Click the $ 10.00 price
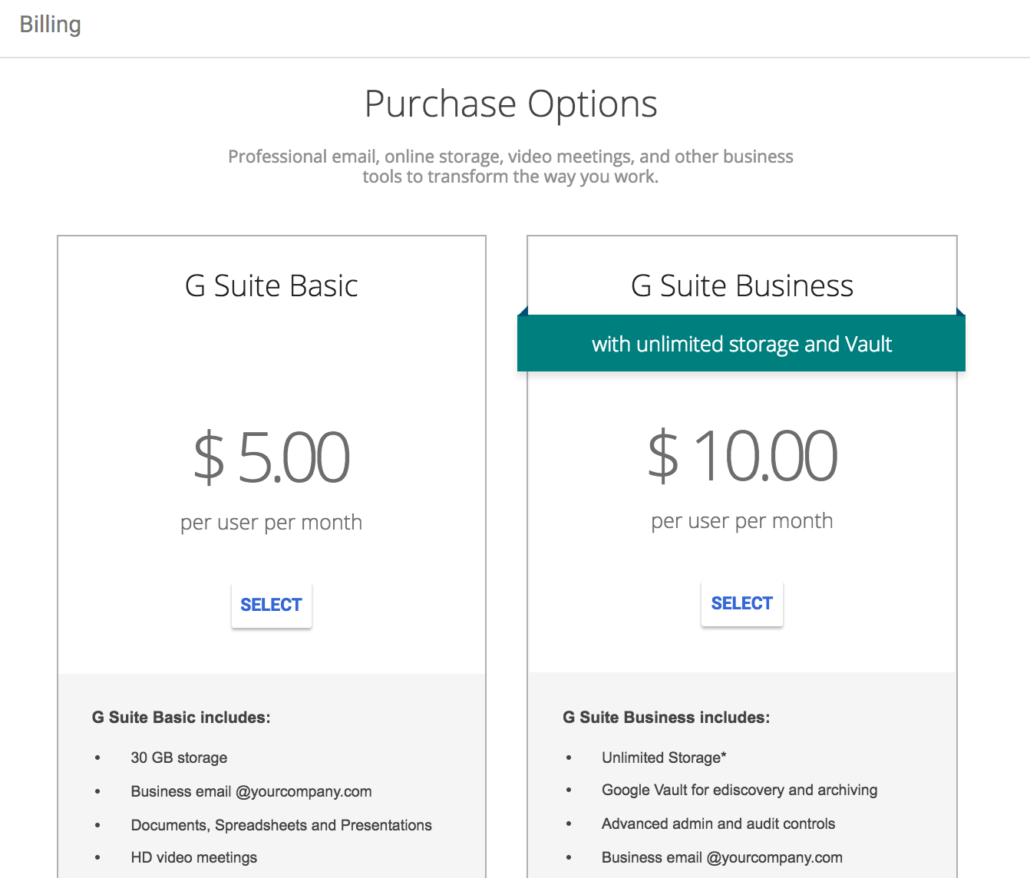1030x878 pixels. click(742, 456)
